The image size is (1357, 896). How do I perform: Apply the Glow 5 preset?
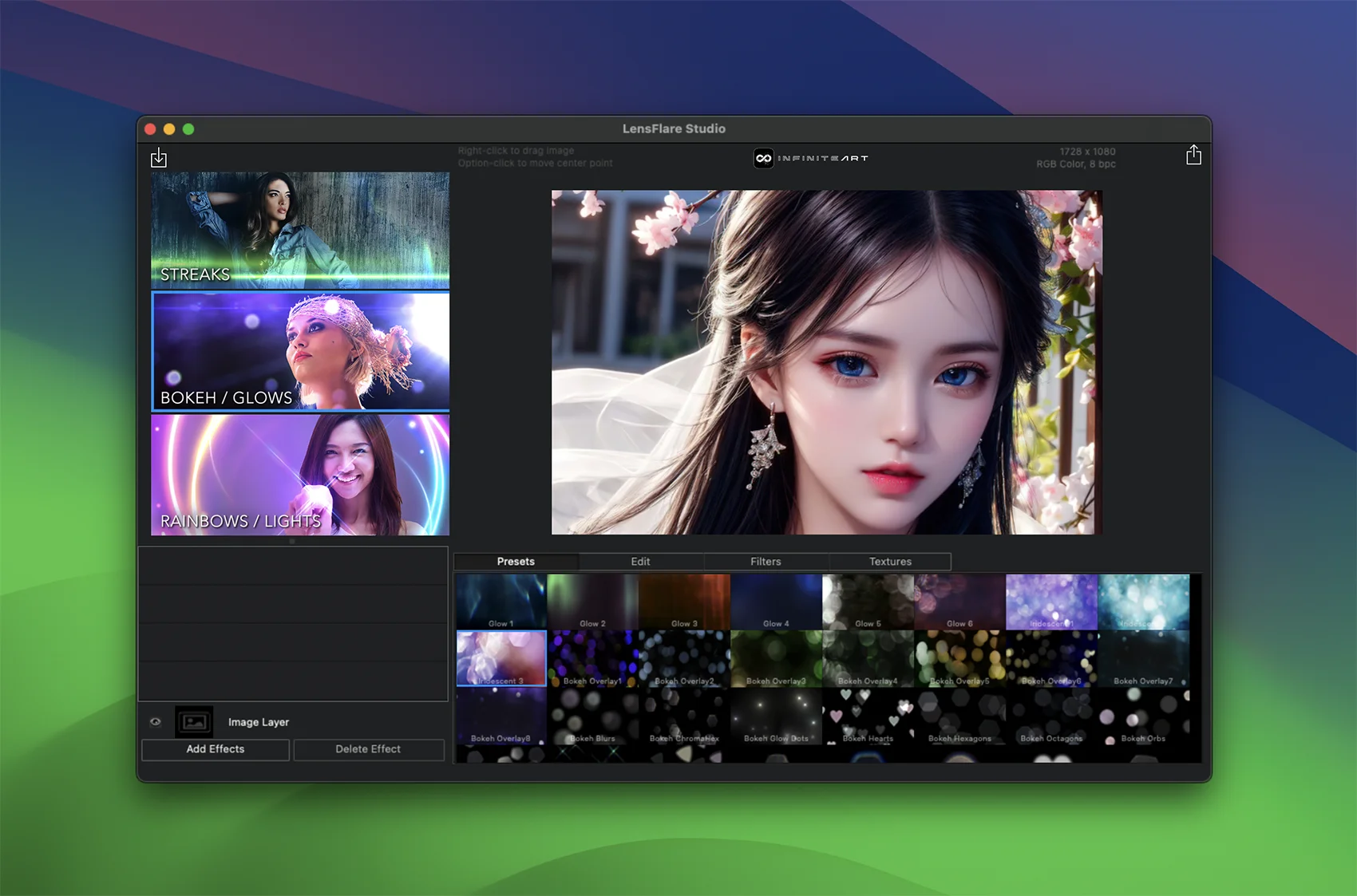coord(868,602)
